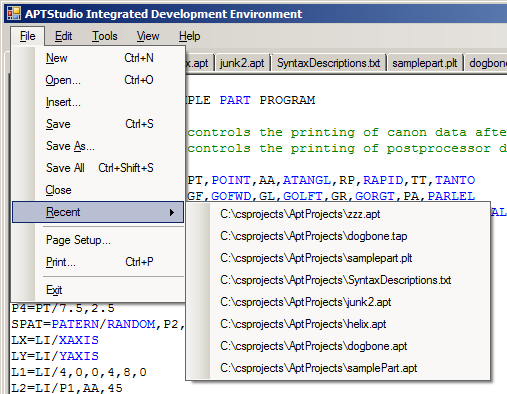
Task: Select Save All menu item
Action: click(98, 168)
